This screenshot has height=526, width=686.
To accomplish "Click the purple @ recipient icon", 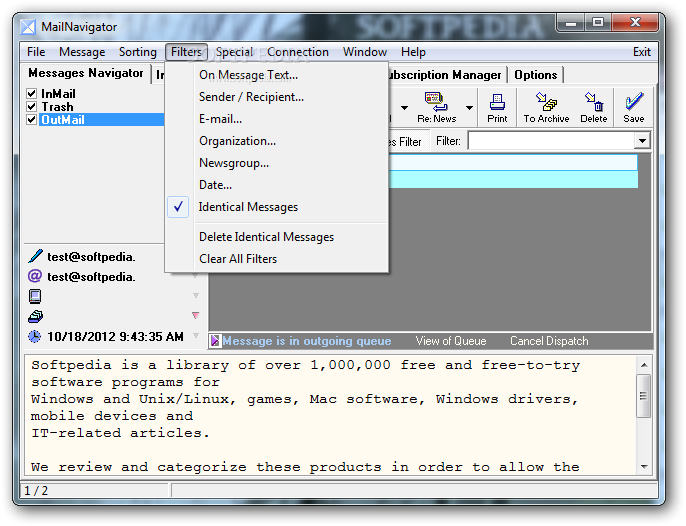I will 35,276.
